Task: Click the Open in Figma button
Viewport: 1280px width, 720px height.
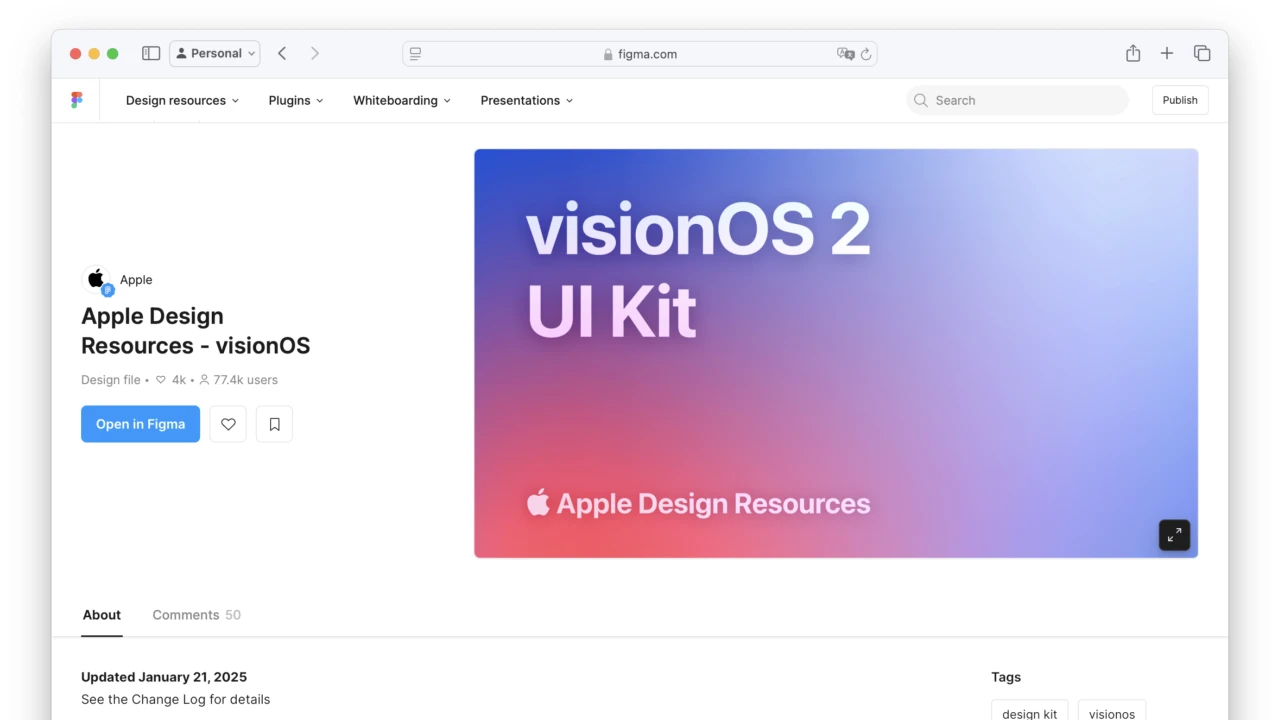Action: [140, 424]
